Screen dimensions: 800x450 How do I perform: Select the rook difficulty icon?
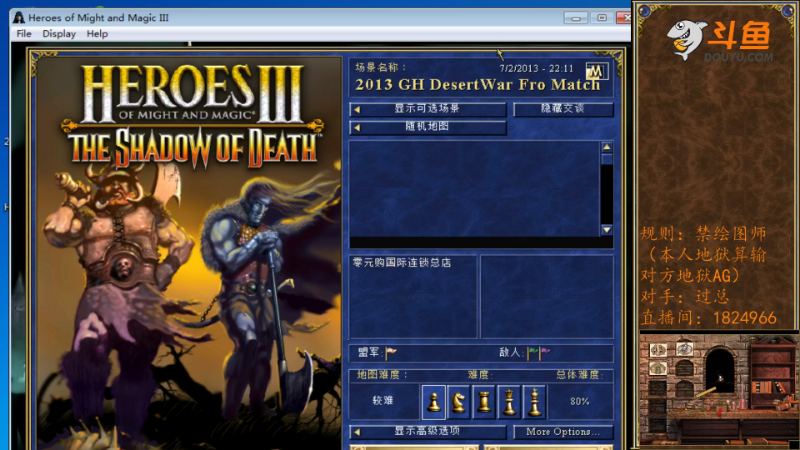click(x=484, y=402)
